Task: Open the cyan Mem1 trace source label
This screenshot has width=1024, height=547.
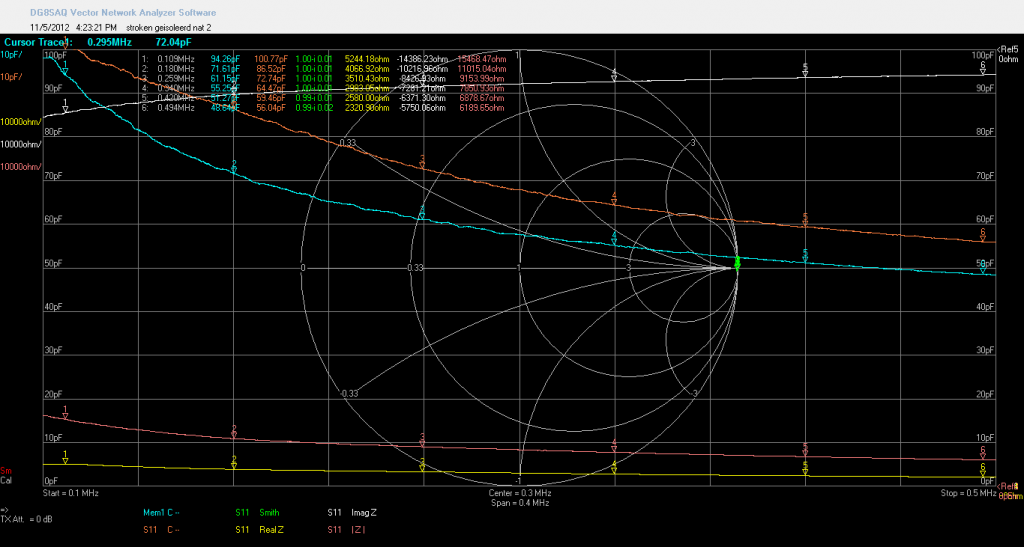Action: (153, 512)
